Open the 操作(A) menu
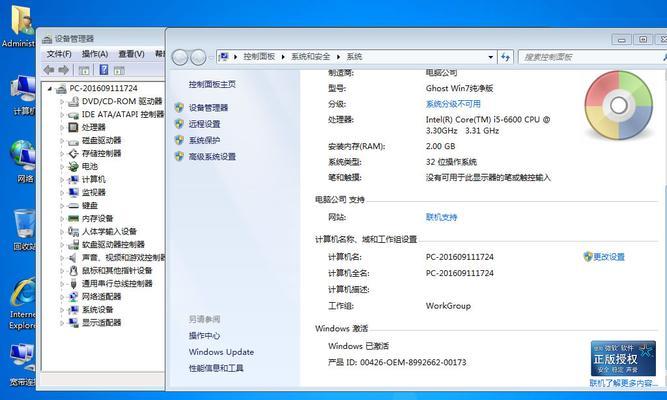This screenshot has height=400, width=667. 95,54
